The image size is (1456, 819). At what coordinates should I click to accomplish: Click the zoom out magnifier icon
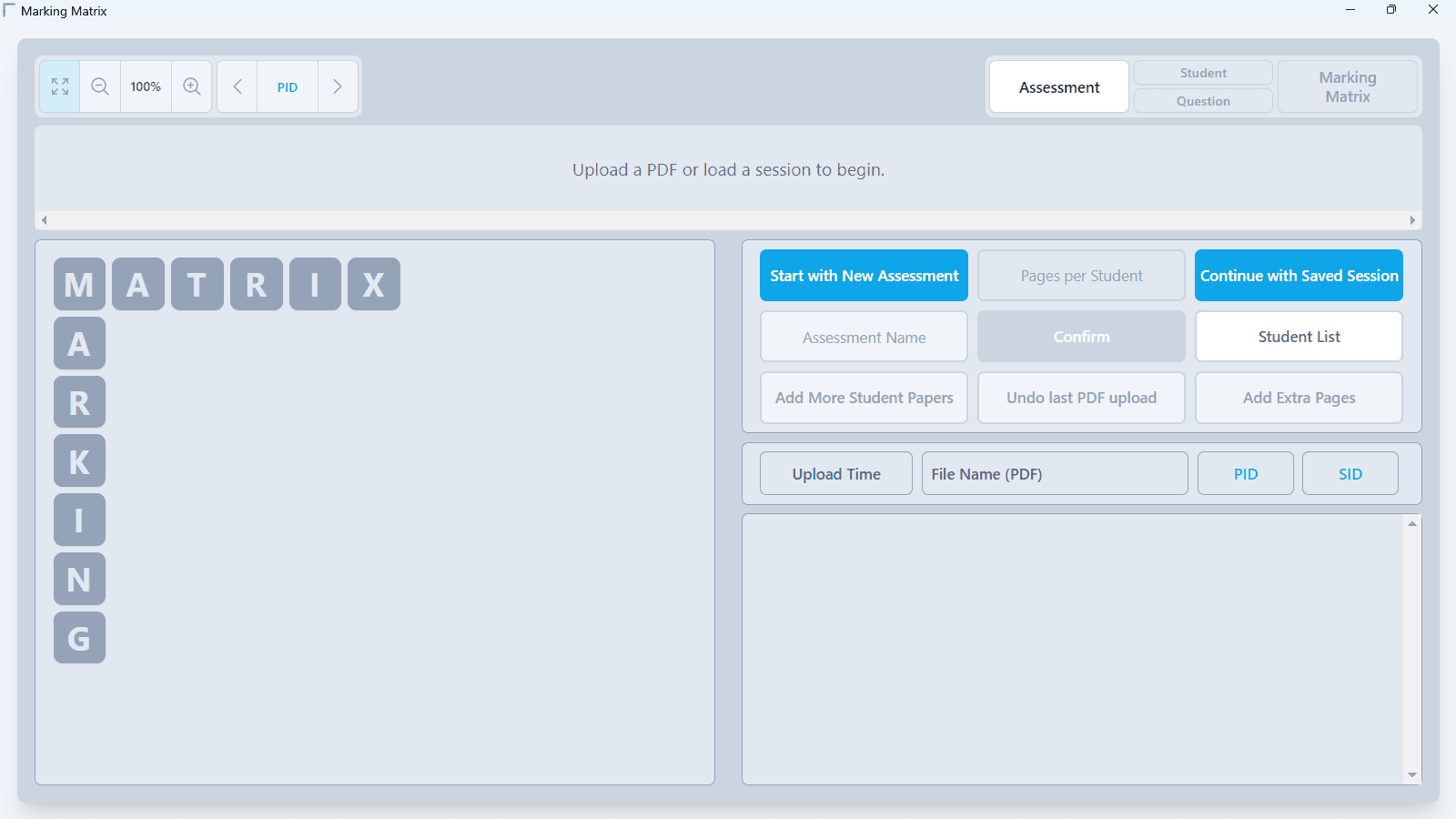[x=100, y=86]
